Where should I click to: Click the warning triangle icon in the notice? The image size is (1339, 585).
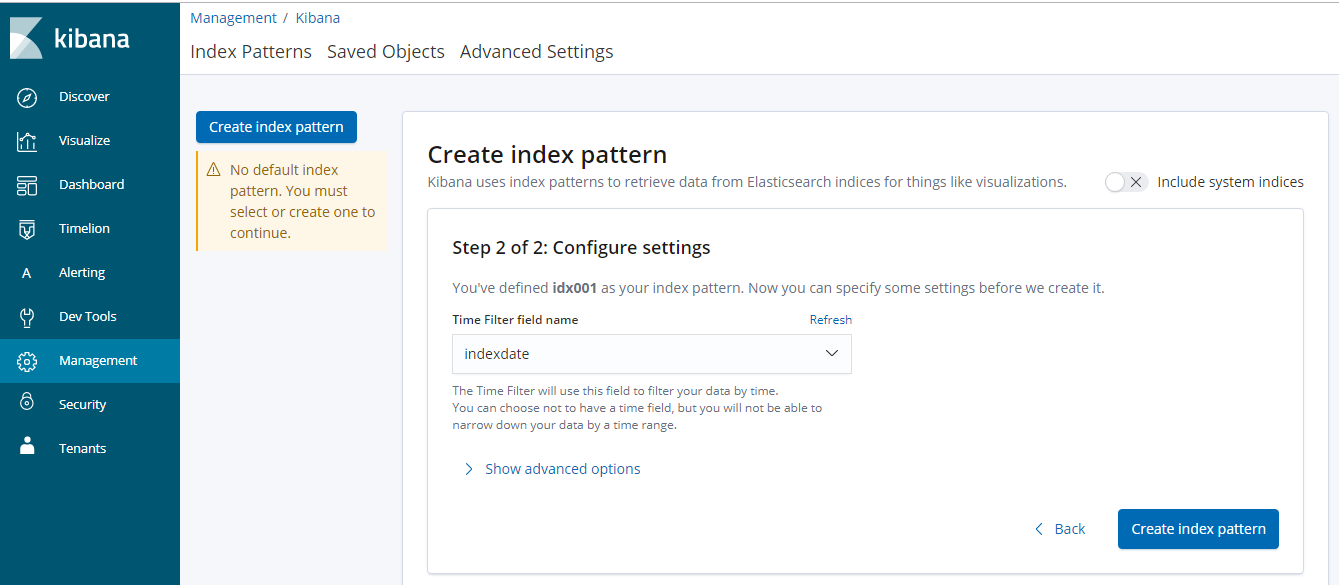pos(214,170)
